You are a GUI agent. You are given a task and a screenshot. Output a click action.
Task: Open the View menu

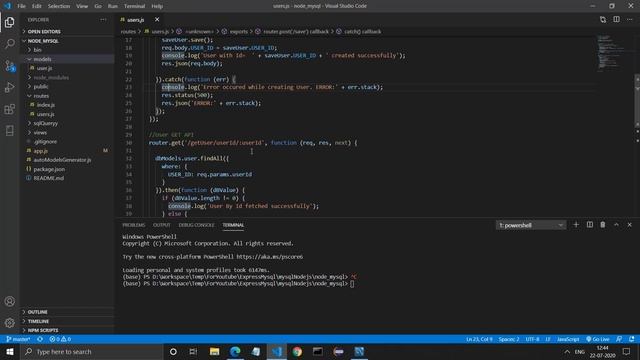tap(82, 6)
